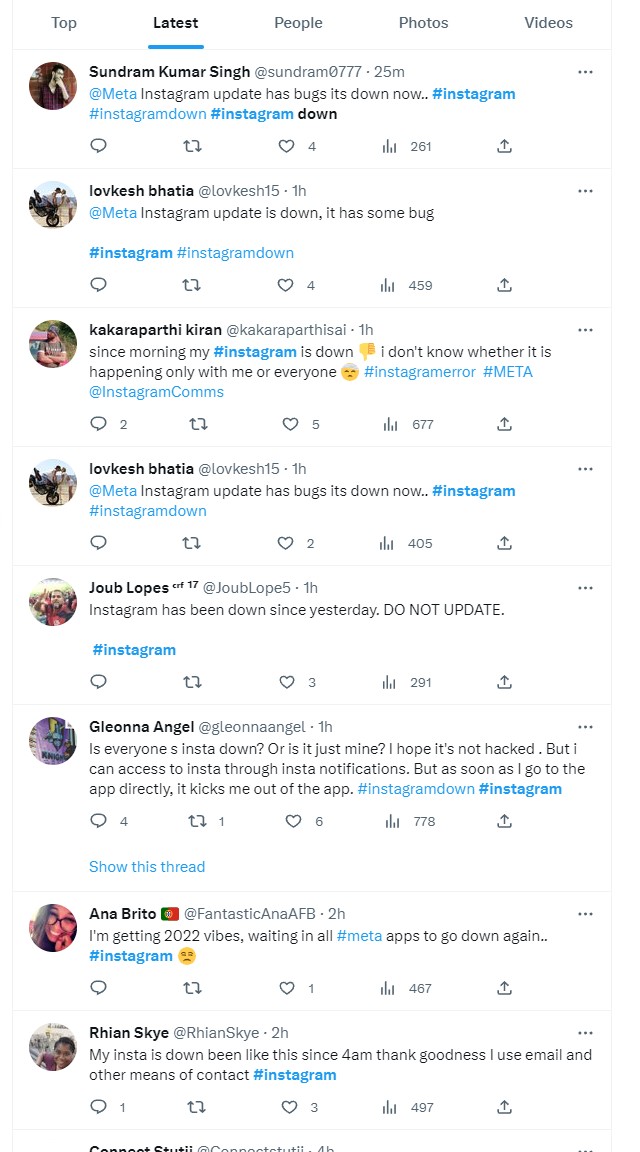
Task: Reply to Sundram Kumar Singh's tweet
Action: click(98, 146)
